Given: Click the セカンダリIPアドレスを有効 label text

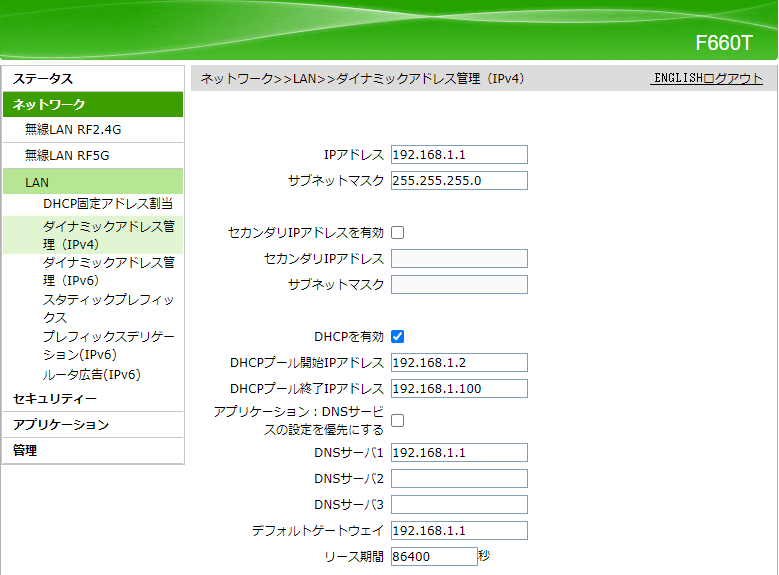Looking at the screenshot, I should (x=306, y=233).
